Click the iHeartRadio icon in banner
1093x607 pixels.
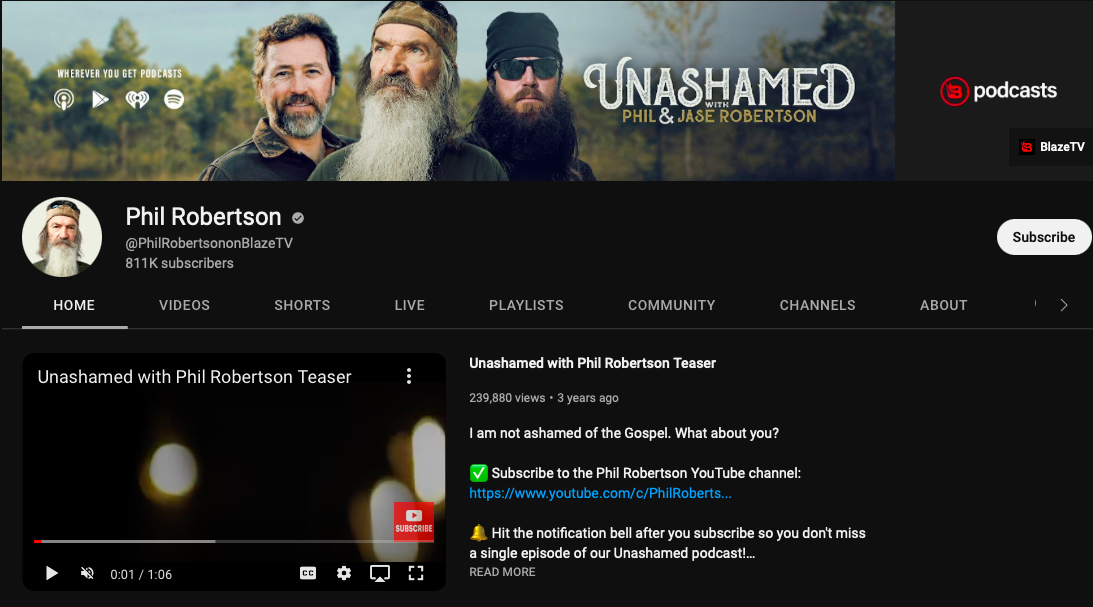click(x=137, y=100)
